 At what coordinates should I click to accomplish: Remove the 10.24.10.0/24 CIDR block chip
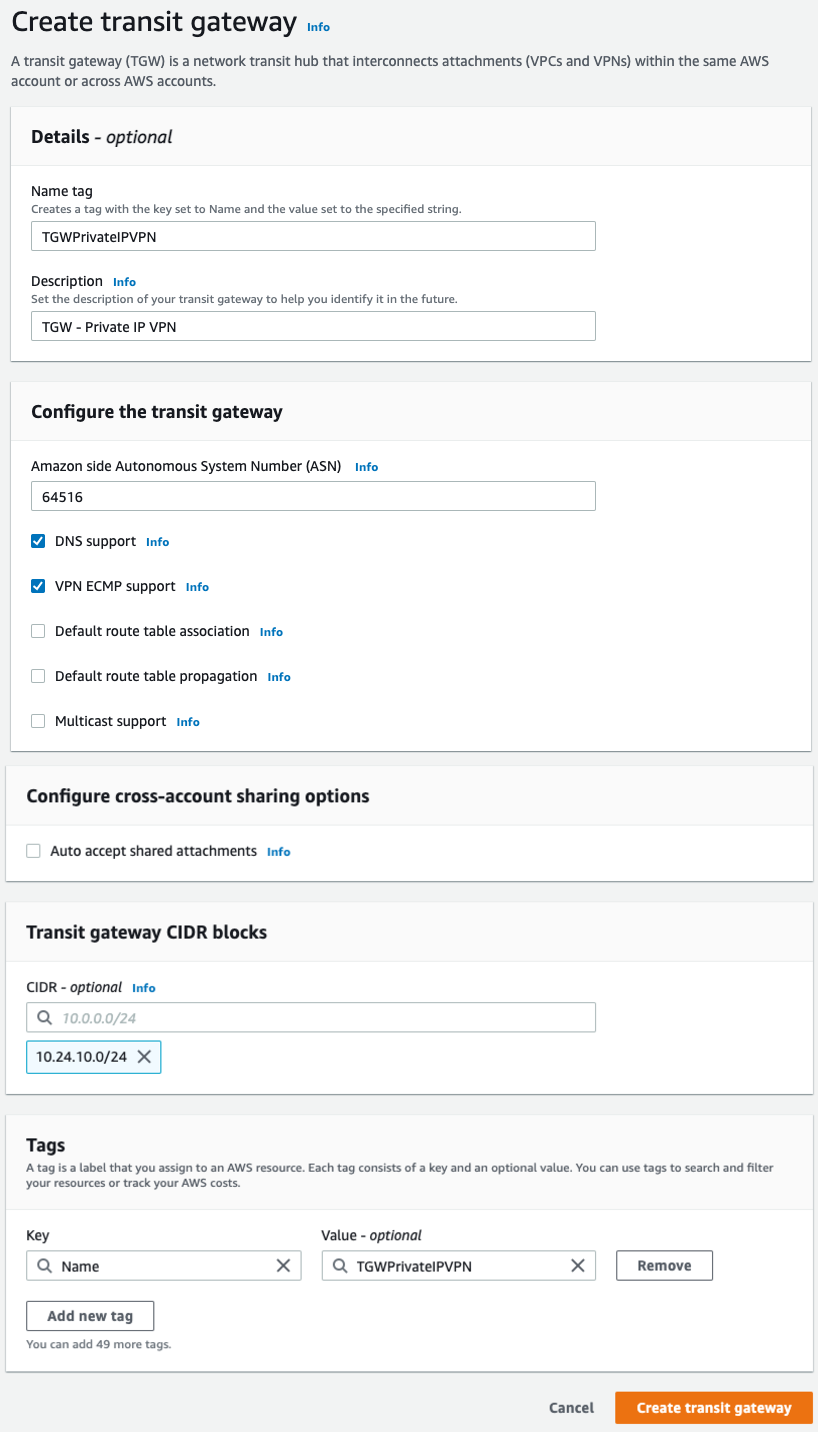[x=144, y=1057]
